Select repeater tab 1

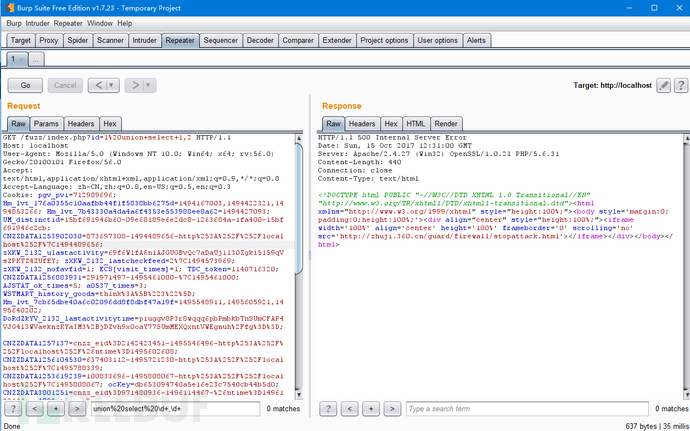[x=13, y=59]
